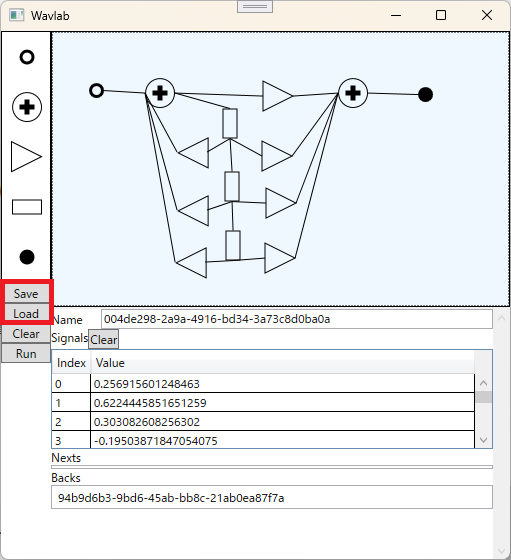511x560 pixels.
Task: Select the signal row with index 1
Action: [x=263, y=402]
